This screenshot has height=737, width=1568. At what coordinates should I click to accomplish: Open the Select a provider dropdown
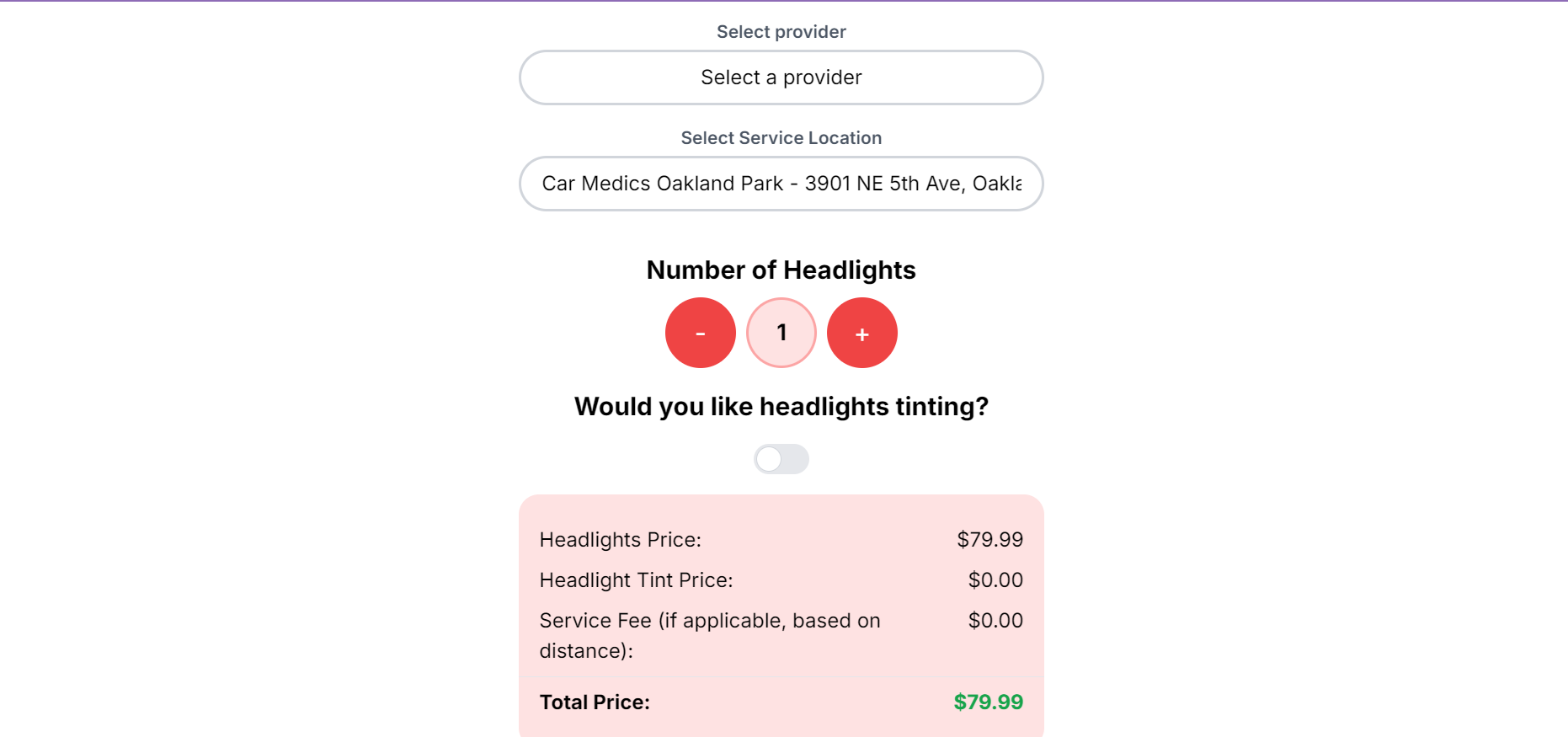(781, 77)
